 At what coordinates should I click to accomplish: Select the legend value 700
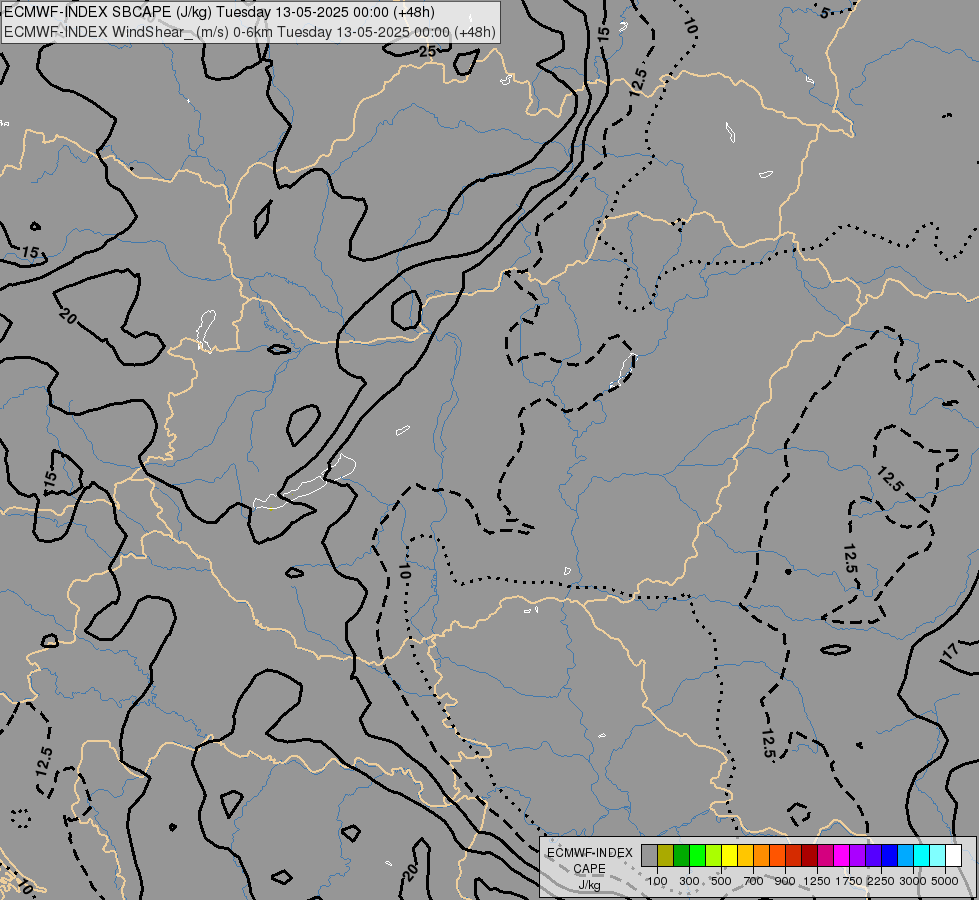pos(754,881)
